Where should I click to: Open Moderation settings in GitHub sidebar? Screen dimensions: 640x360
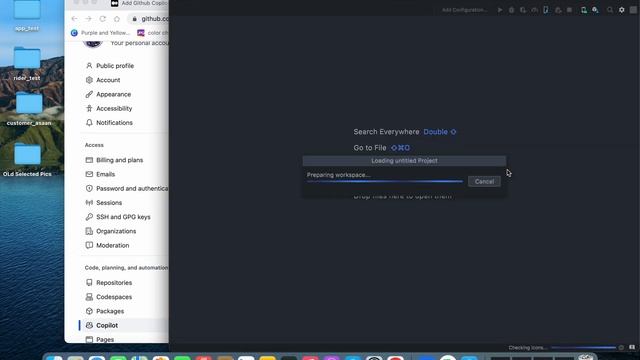(x=108, y=245)
